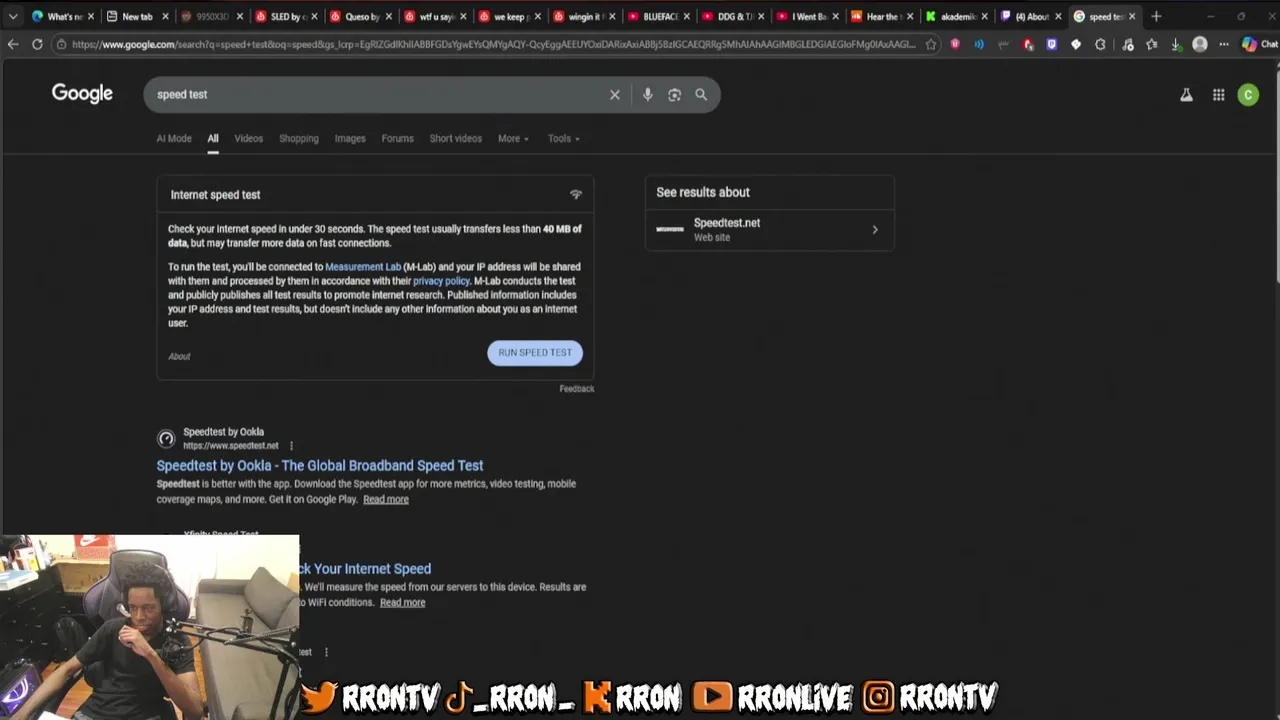Click the wifi icon in the speed test card

pyautogui.click(x=576, y=194)
